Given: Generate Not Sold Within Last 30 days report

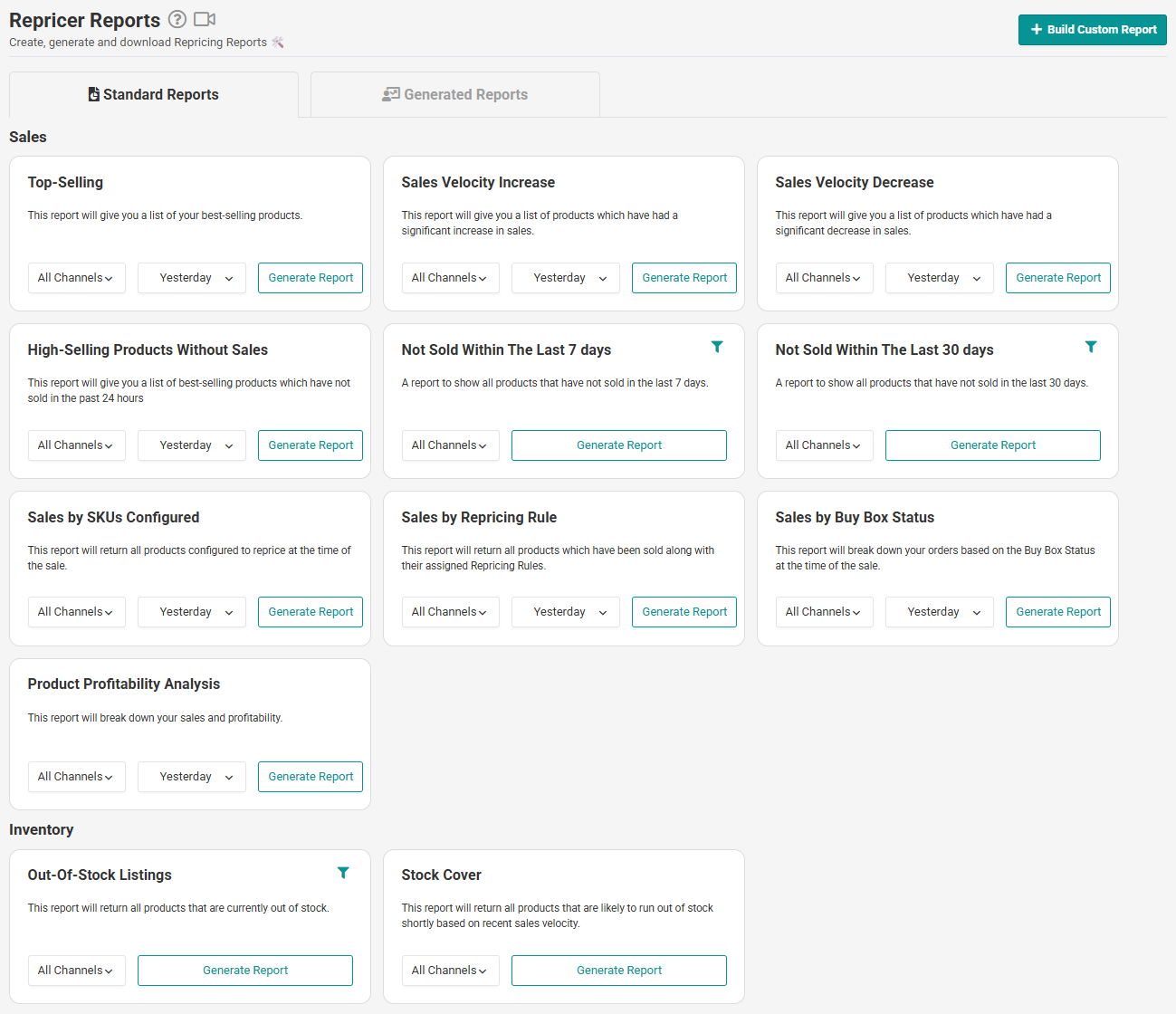Looking at the screenshot, I should [993, 445].
